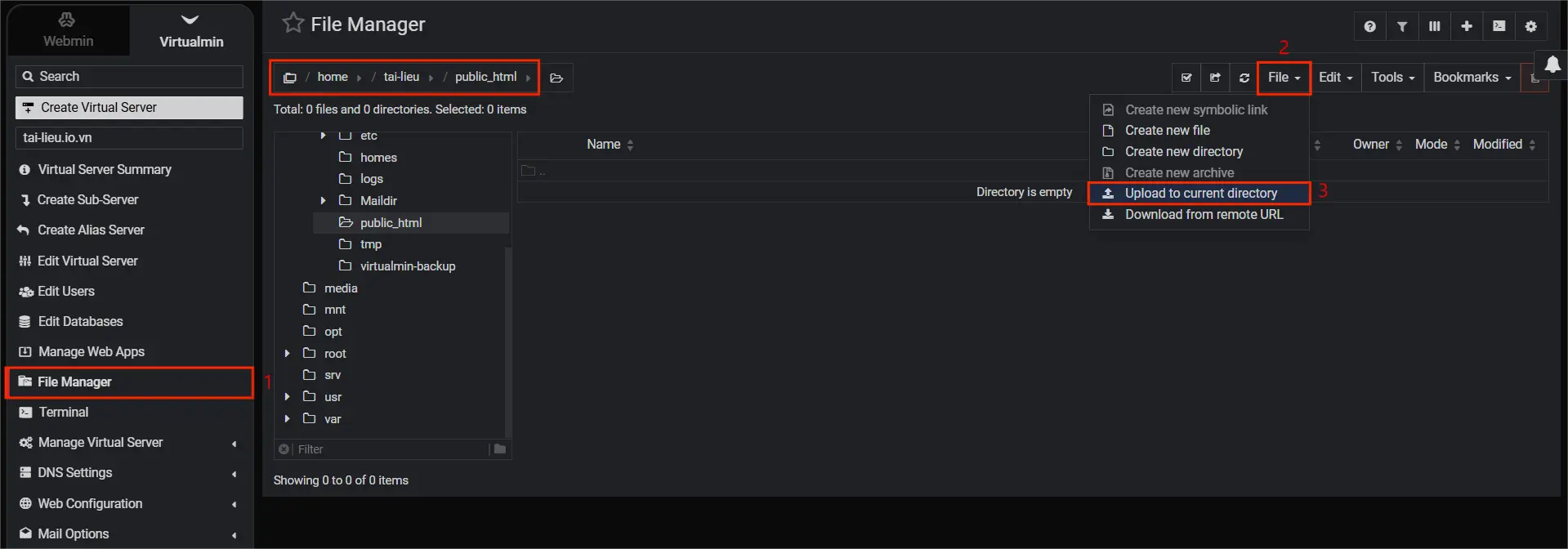This screenshot has height=549, width=1568.
Task: Expand the Maildir folder arrow
Action: pos(324,200)
